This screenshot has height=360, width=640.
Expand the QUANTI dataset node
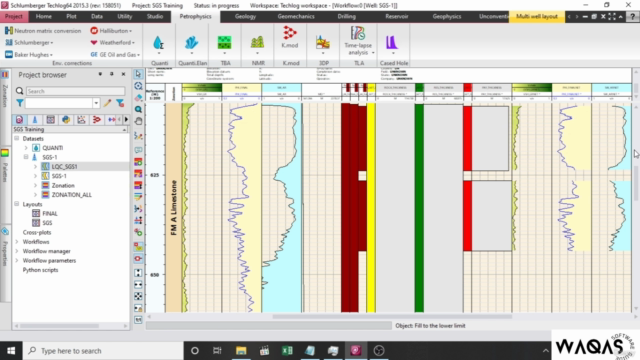pos(26,148)
